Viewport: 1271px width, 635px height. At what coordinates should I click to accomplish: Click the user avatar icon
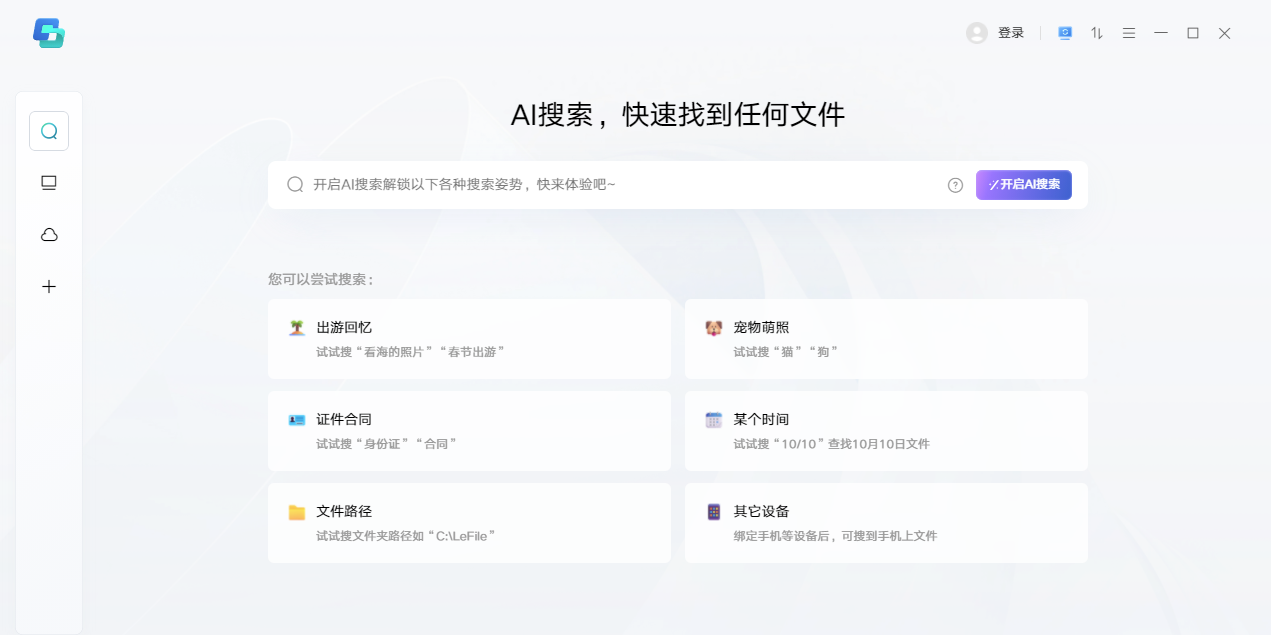pos(977,33)
